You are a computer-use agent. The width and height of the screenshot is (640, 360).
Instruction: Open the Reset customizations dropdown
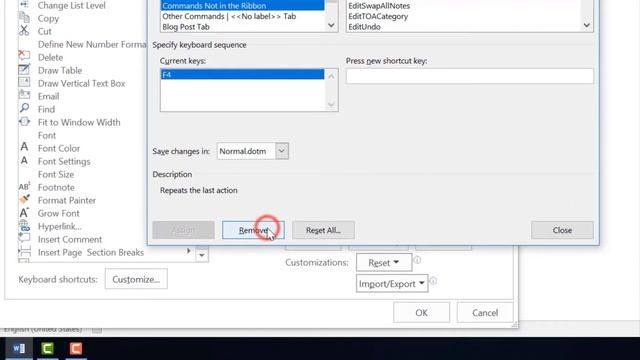point(384,262)
